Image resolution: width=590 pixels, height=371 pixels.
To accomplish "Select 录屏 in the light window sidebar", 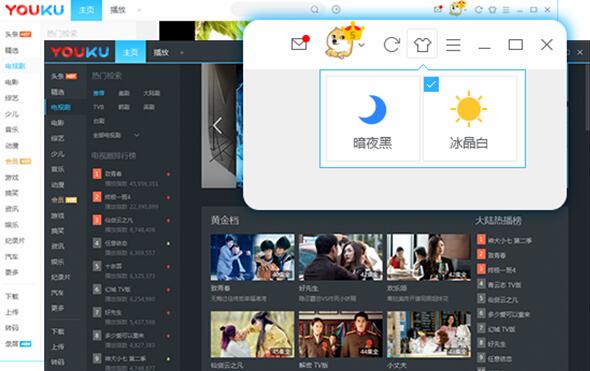I will pos(18,344).
